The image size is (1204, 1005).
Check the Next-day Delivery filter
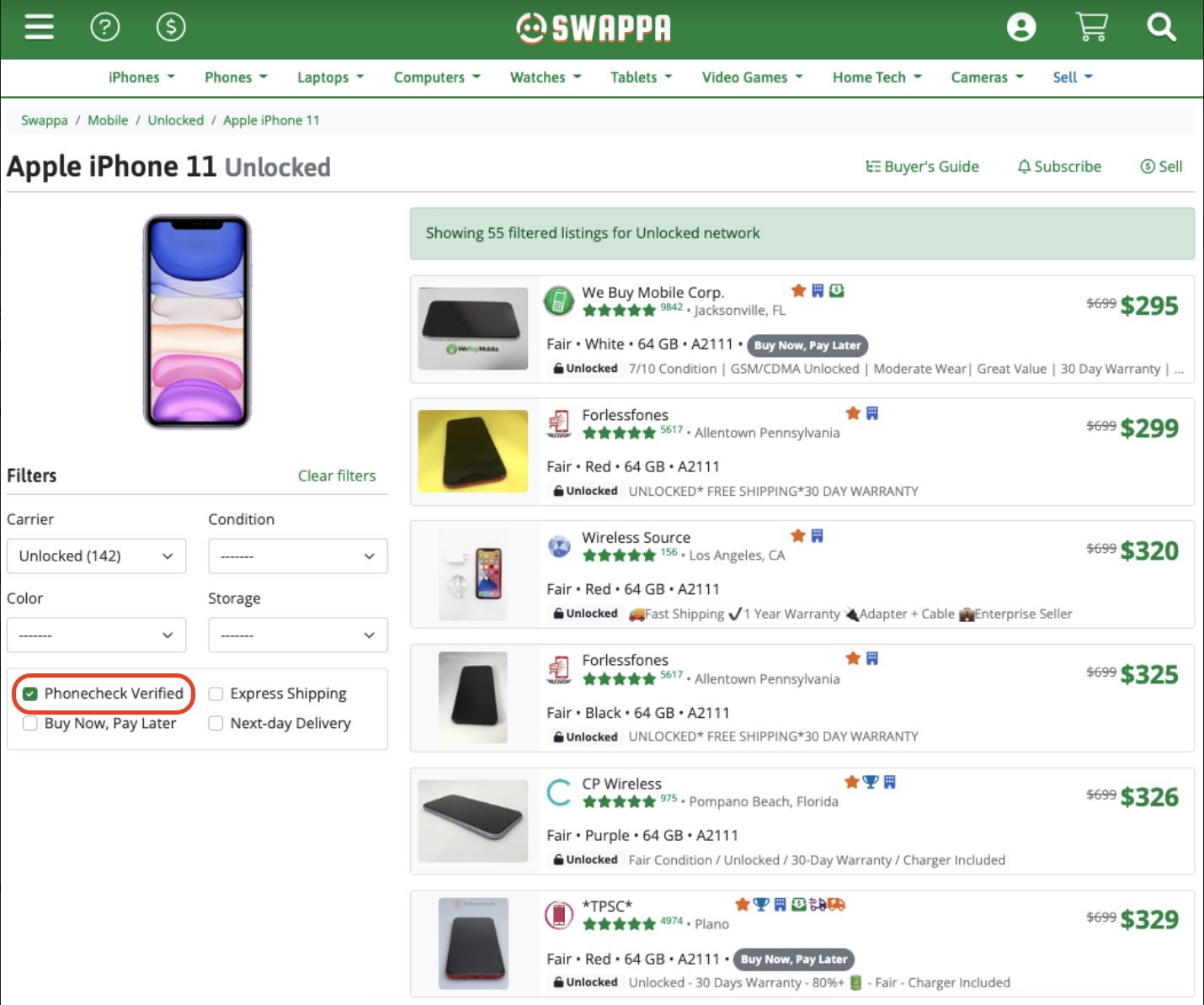point(216,724)
